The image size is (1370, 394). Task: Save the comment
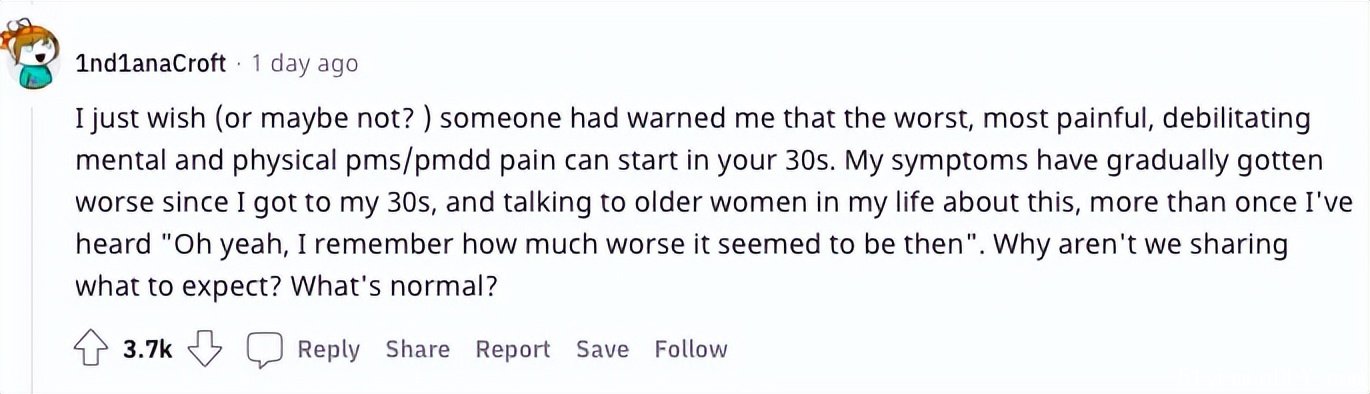pyautogui.click(x=602, y=349)
